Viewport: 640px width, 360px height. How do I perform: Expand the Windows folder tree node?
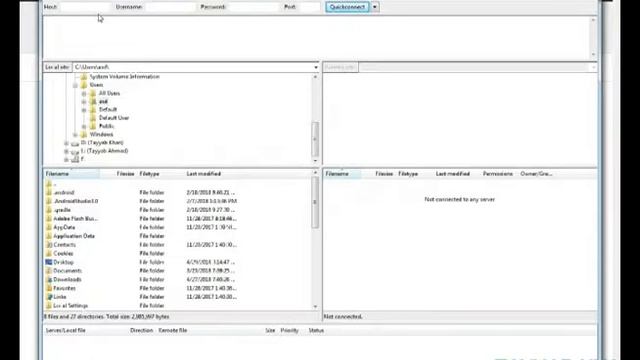click(x=76, y=135)
